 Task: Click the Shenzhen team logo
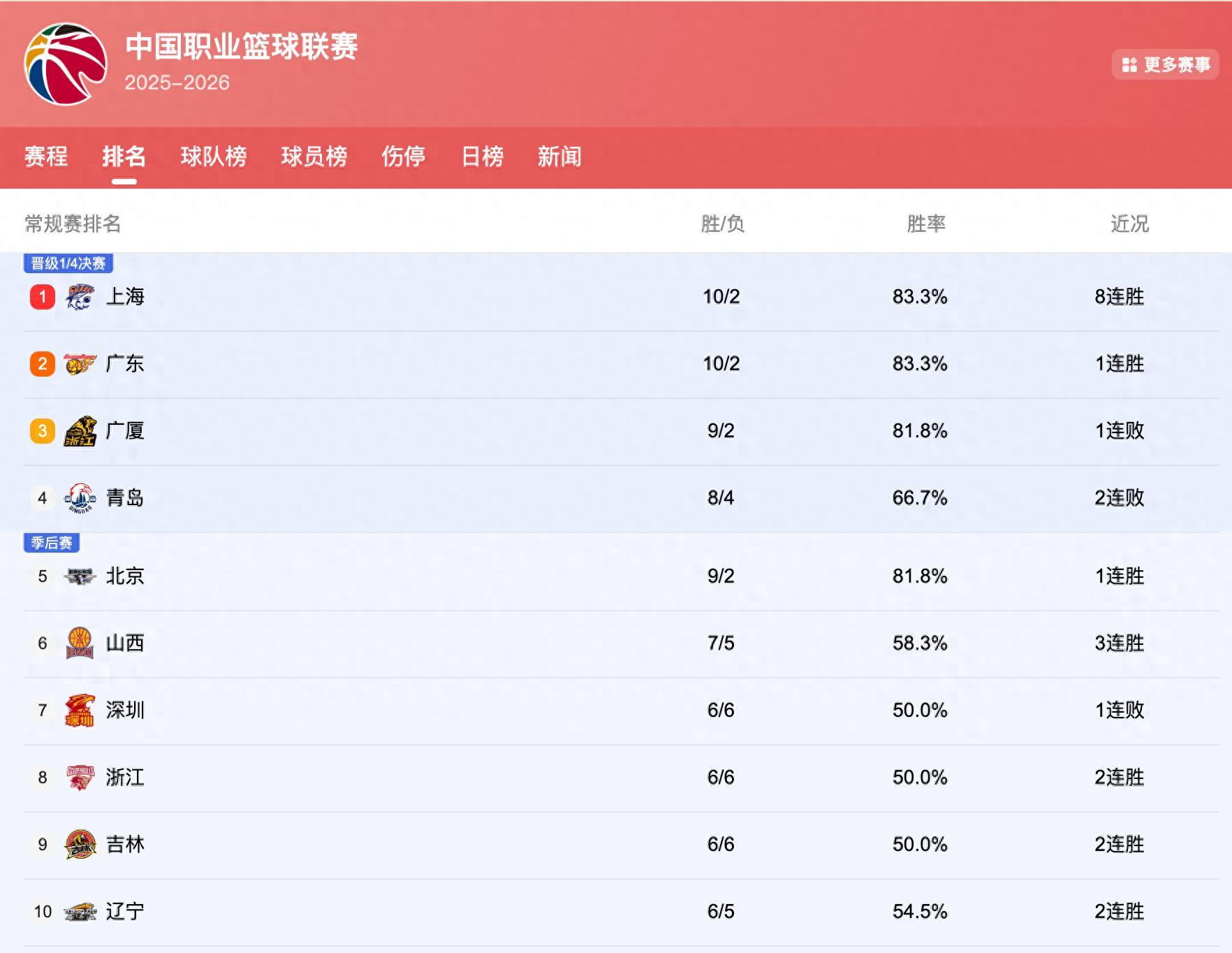coord(80,711)
